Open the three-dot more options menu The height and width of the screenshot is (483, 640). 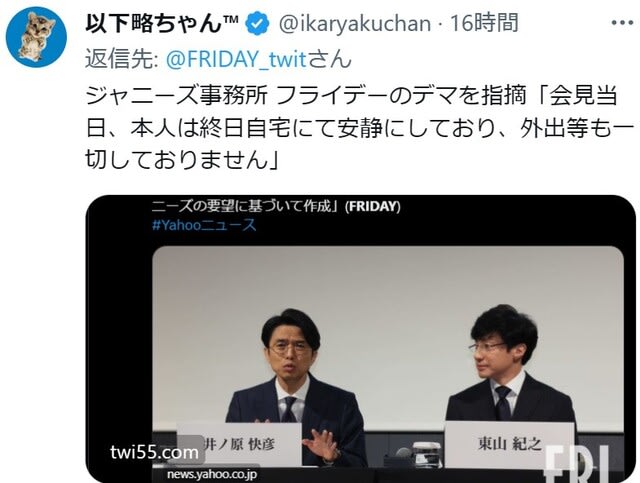pos(622,23)
